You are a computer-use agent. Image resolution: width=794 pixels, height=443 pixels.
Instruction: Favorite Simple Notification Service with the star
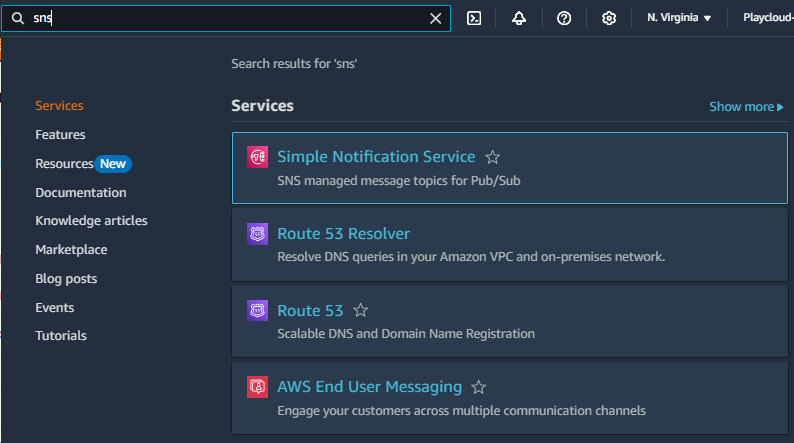(x=492, y=157)
